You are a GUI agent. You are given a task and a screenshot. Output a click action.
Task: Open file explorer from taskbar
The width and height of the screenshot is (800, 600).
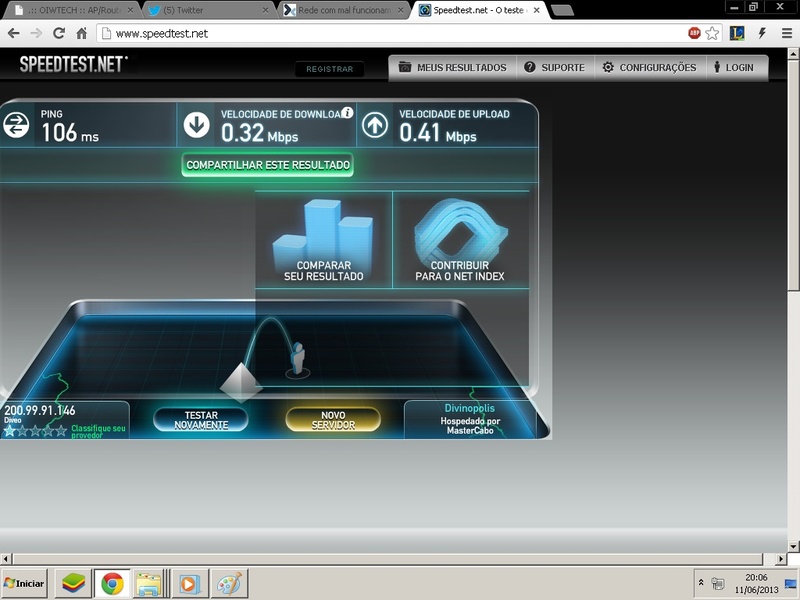148,583
